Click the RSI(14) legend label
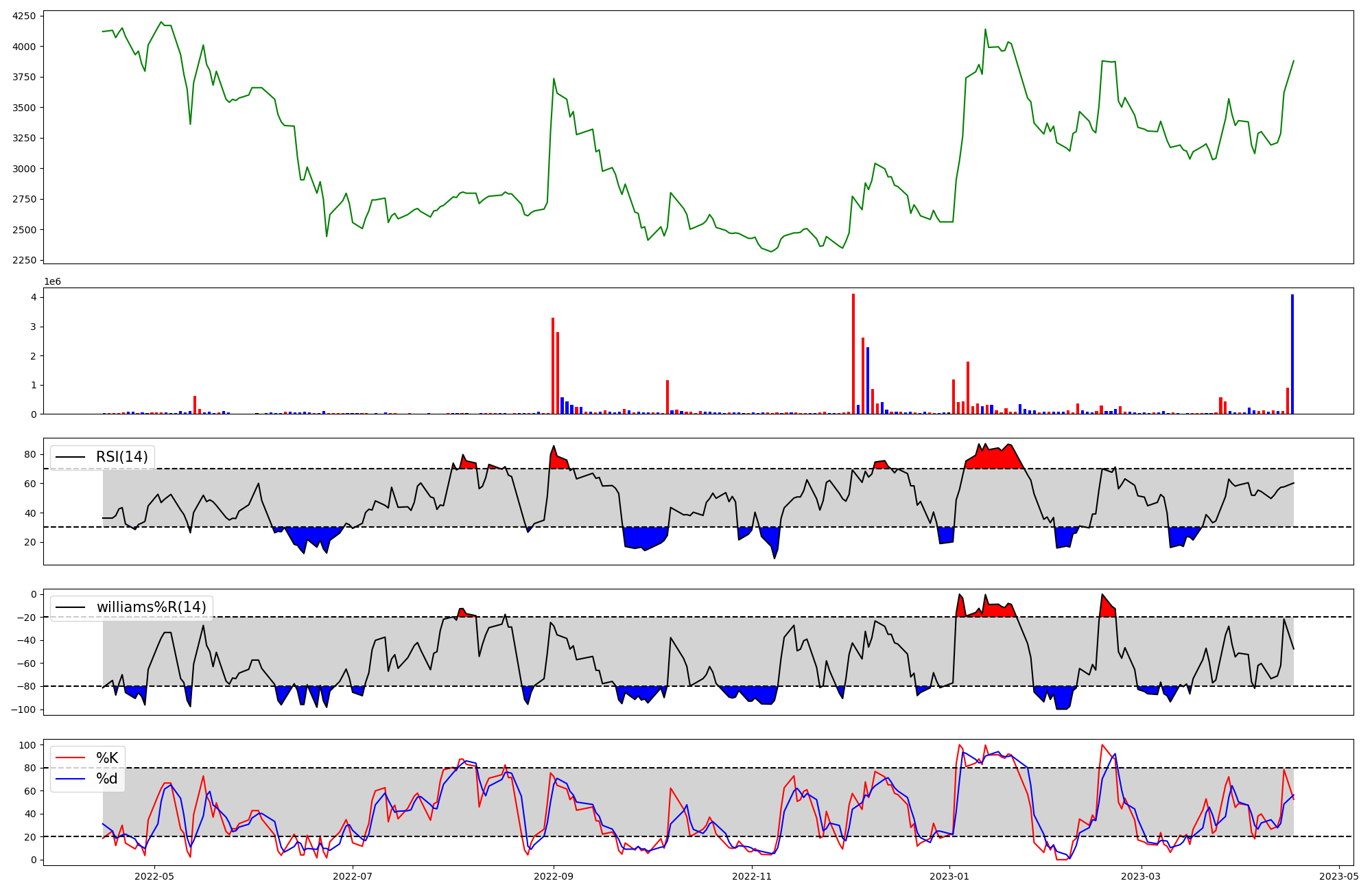 pos(122,457)
